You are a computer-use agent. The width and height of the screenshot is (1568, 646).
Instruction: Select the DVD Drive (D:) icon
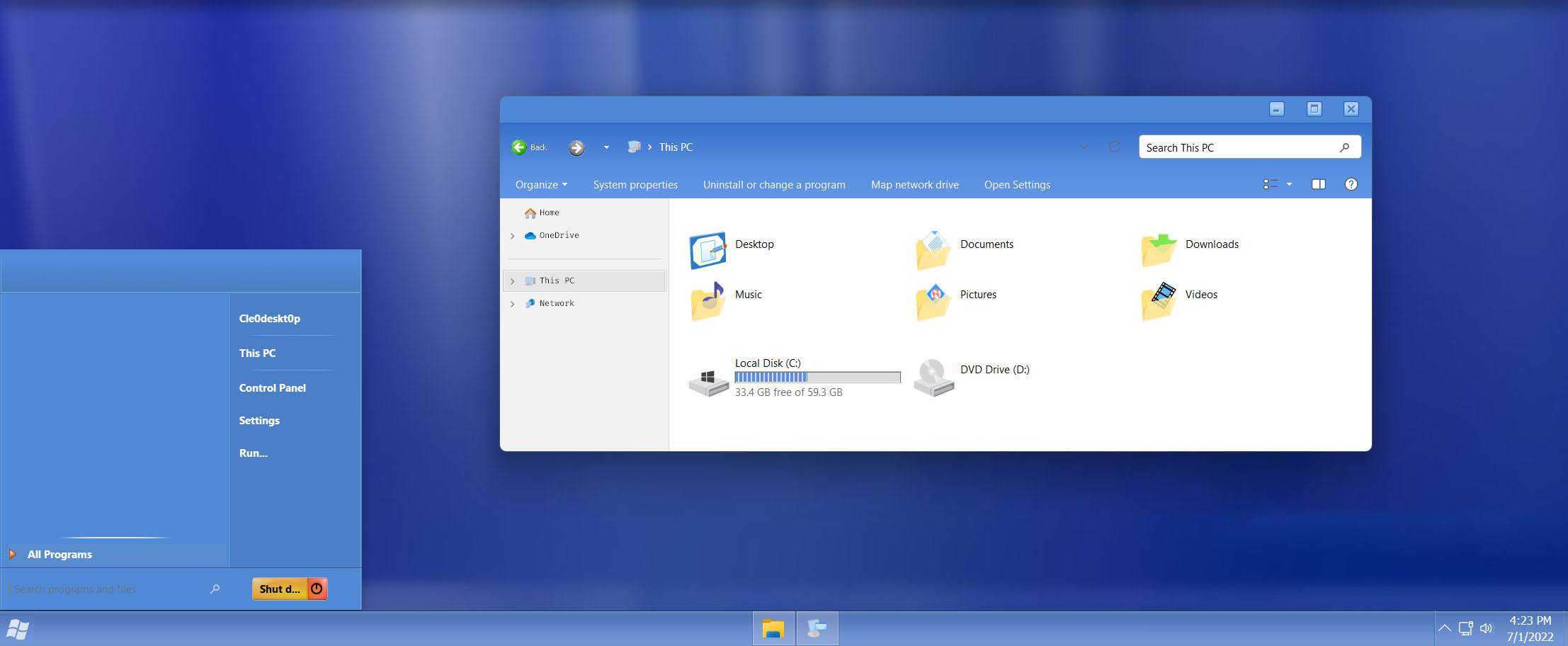tap(933, 378)
